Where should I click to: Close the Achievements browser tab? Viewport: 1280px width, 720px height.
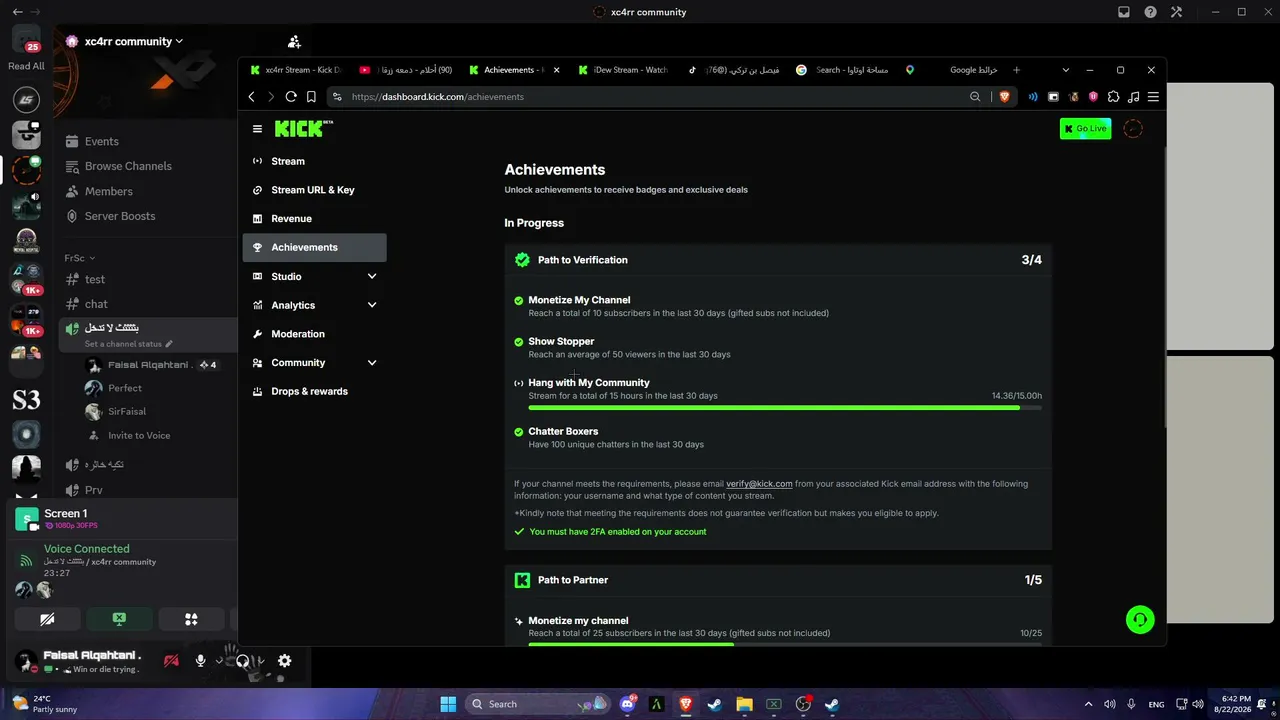tap(556, 70)
